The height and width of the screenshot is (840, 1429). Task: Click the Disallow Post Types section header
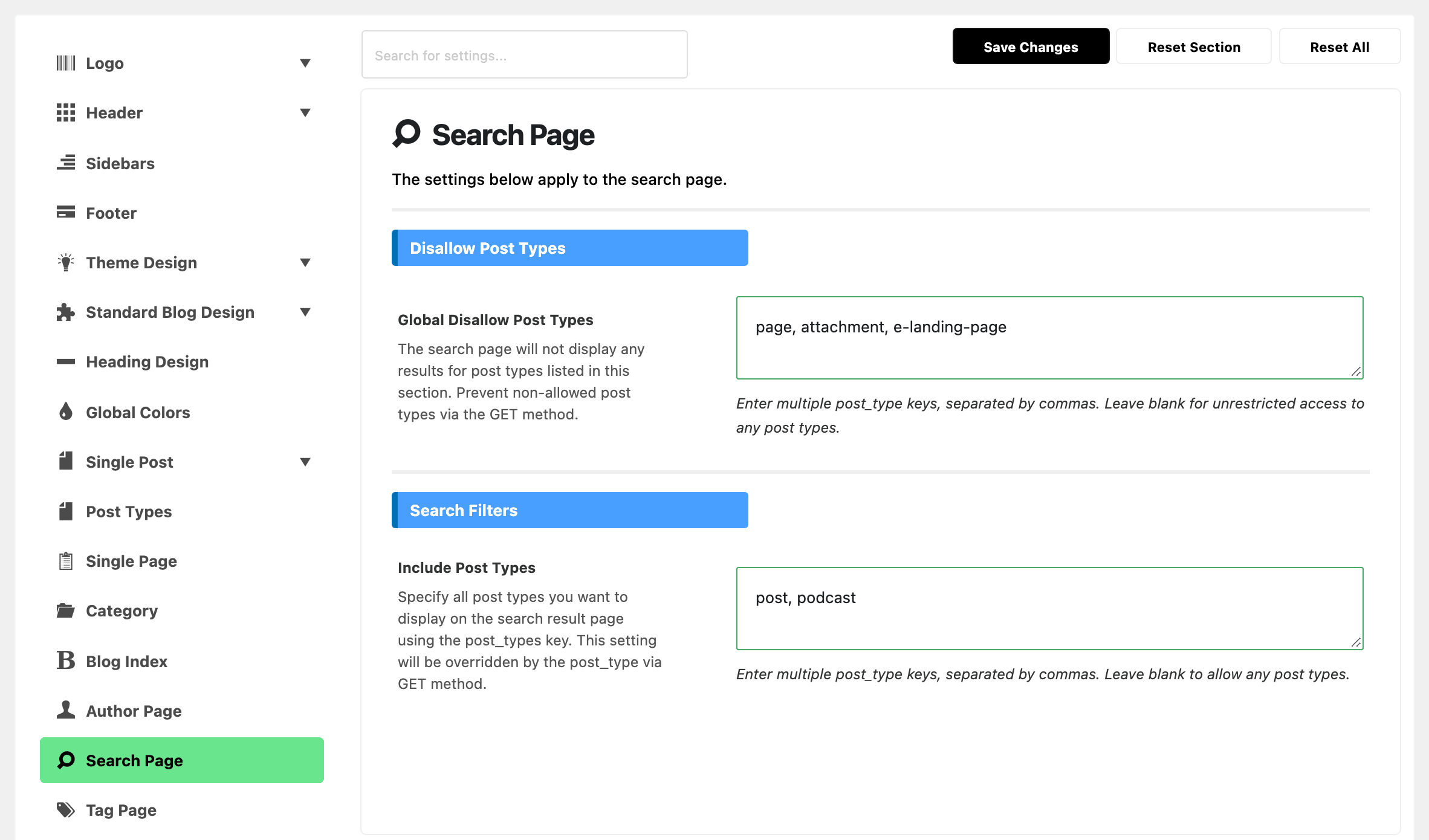point(570,248)
